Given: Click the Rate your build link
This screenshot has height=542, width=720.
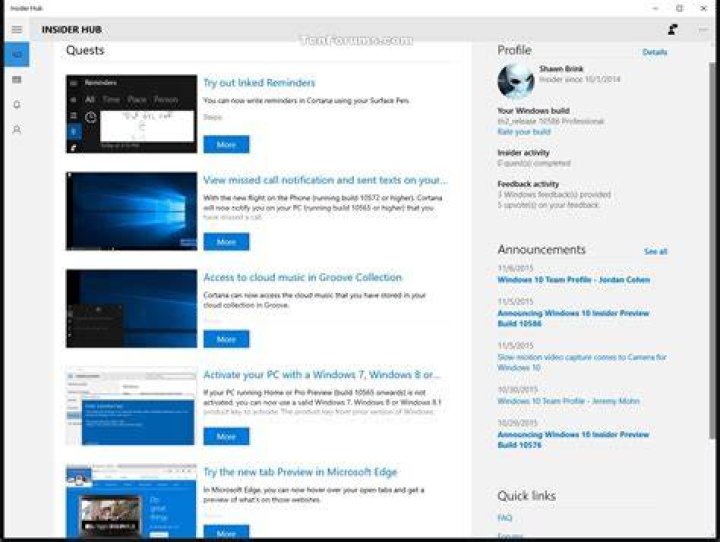Looking at the screenshot, I should [524, 132].
